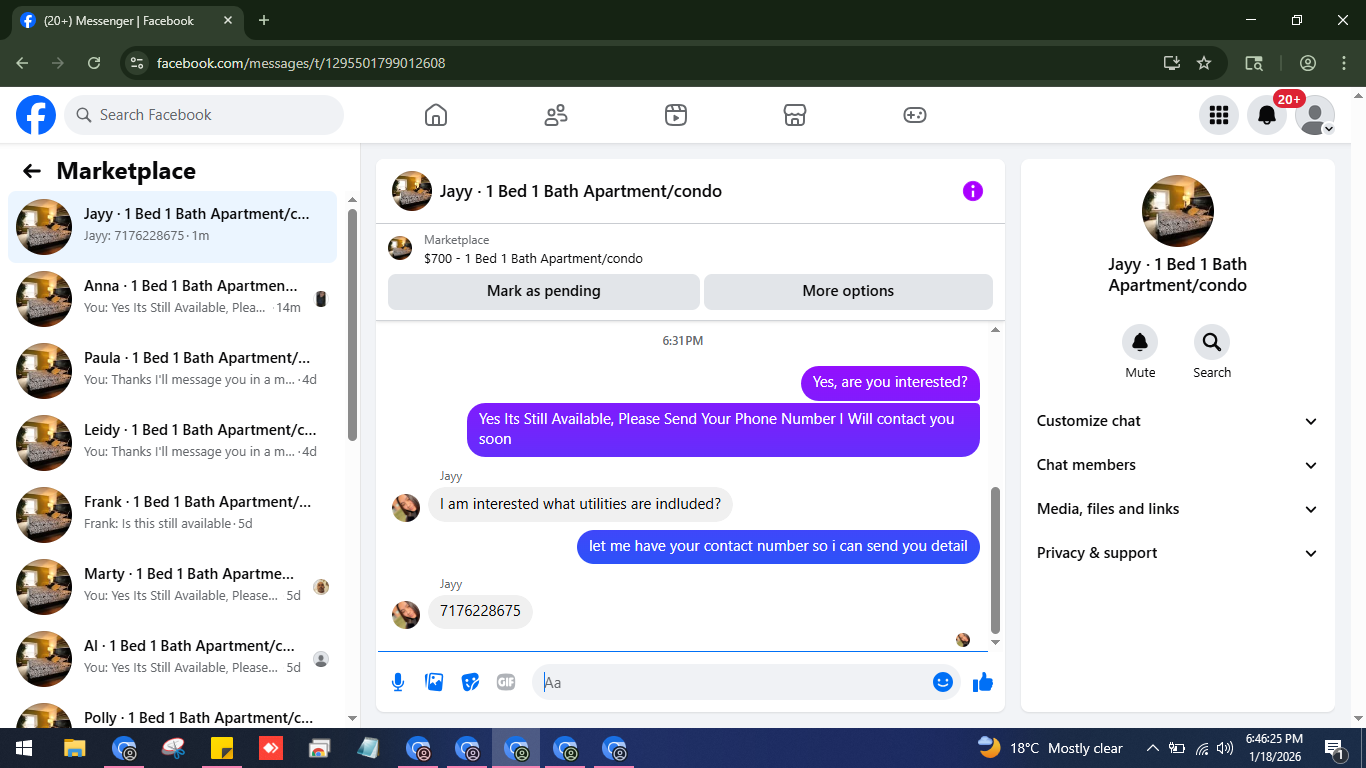
Task: Record a voice clip with microphone icon
Action: tap(398, 682)
